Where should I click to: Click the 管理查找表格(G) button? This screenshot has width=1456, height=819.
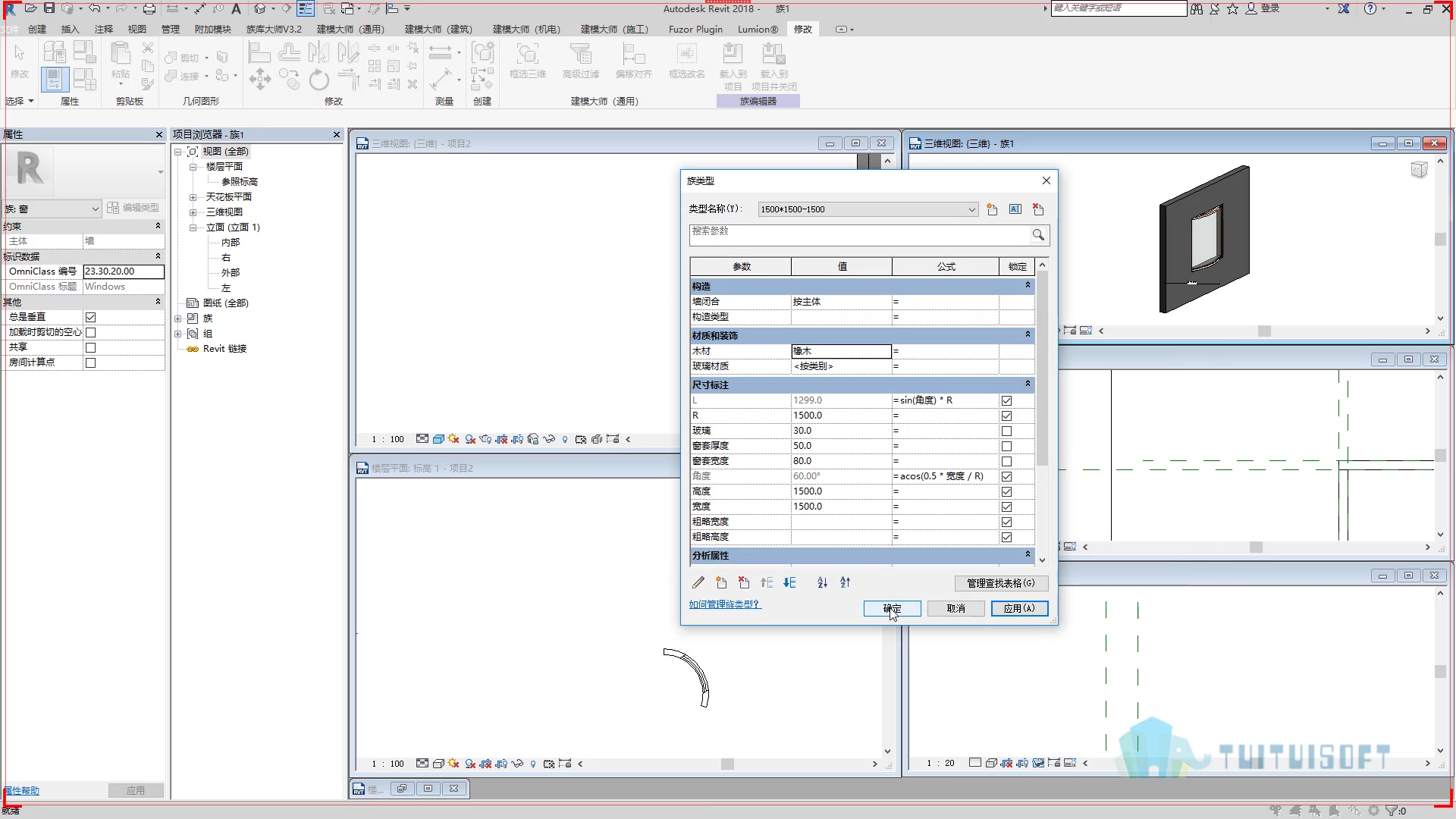1001,582
